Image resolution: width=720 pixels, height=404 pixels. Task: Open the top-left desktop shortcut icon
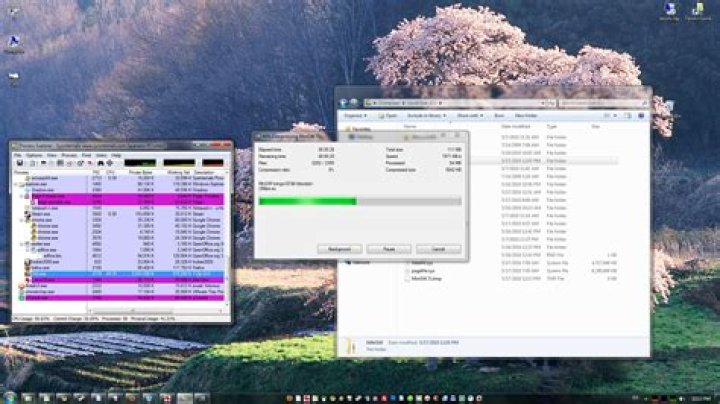pyautogui.click(x=14, y=13)
